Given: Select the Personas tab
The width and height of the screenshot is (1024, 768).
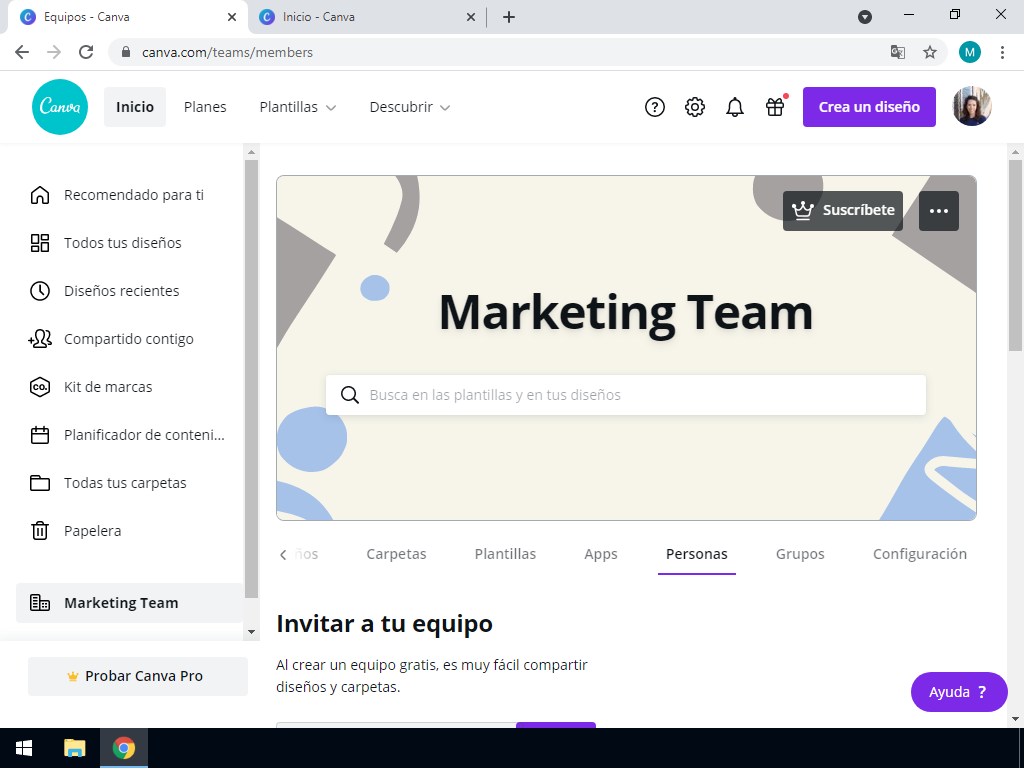Looking at the screenshot, I should tap(697, 554).
